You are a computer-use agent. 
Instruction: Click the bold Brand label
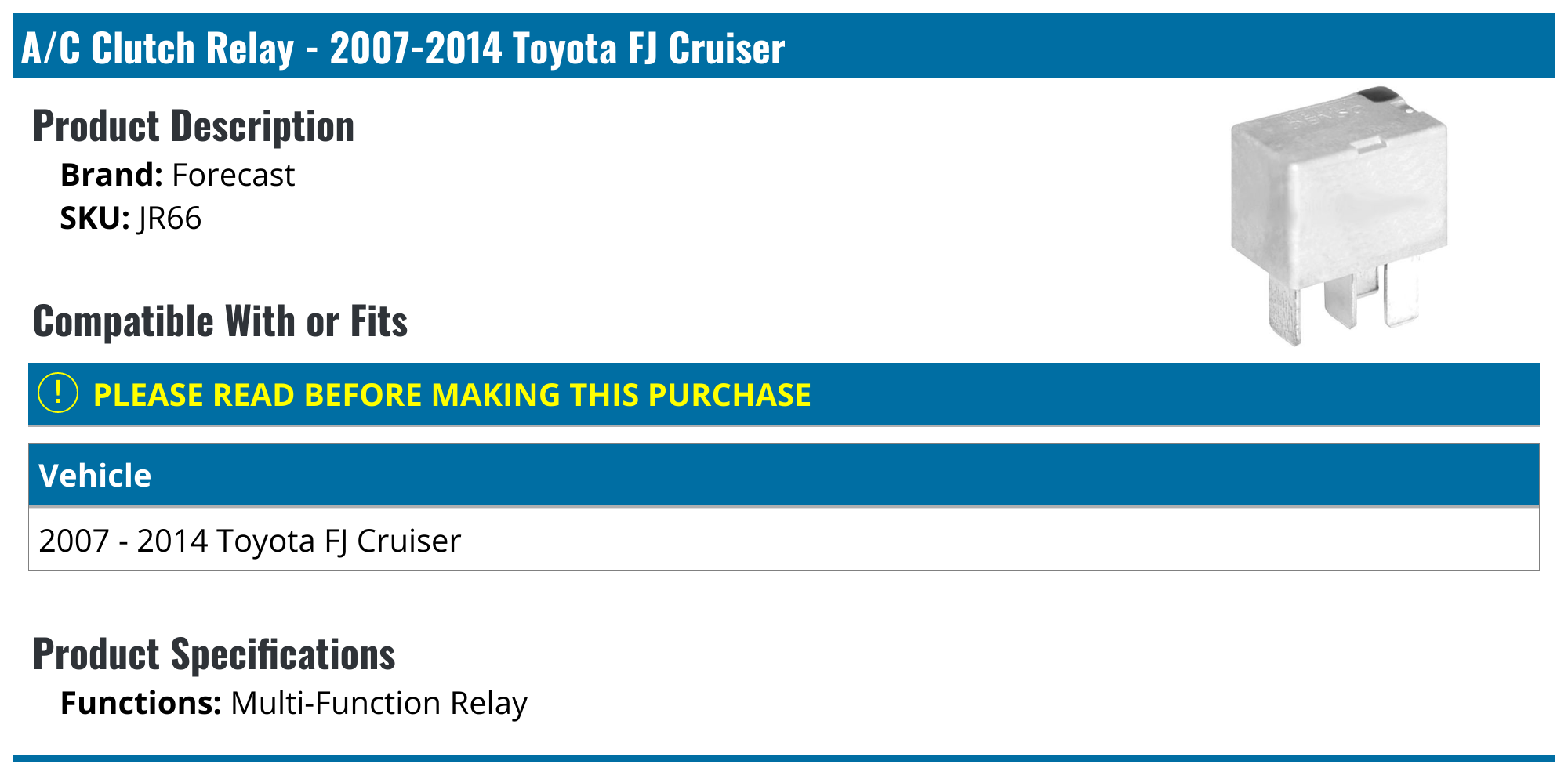[111, 175]
